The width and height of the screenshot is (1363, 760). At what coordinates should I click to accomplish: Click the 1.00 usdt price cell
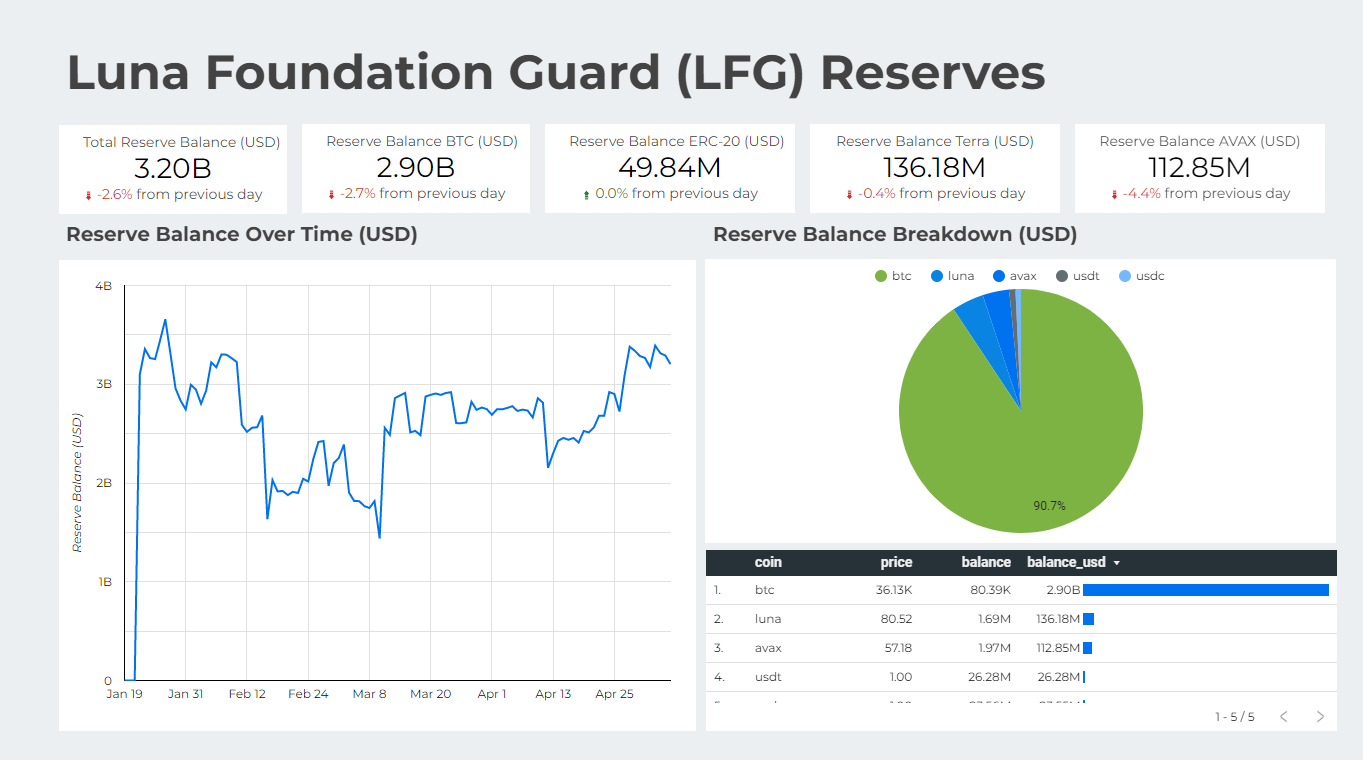[x=901, y=677]
